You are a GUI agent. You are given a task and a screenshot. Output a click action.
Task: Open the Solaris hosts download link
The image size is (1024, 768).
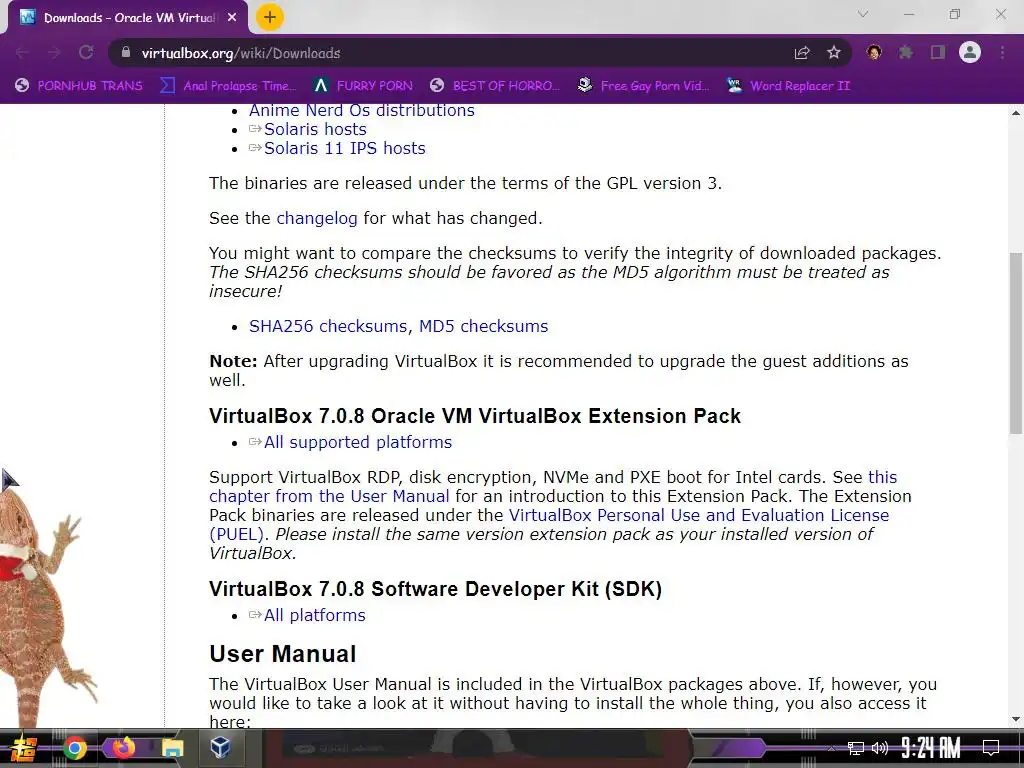point(315,129)
